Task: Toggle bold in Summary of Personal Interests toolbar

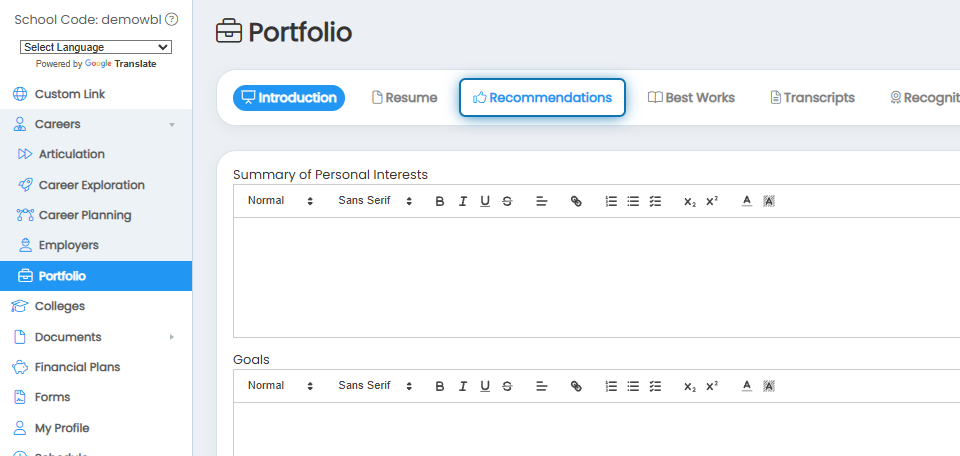Action: [x=440, y=201]
